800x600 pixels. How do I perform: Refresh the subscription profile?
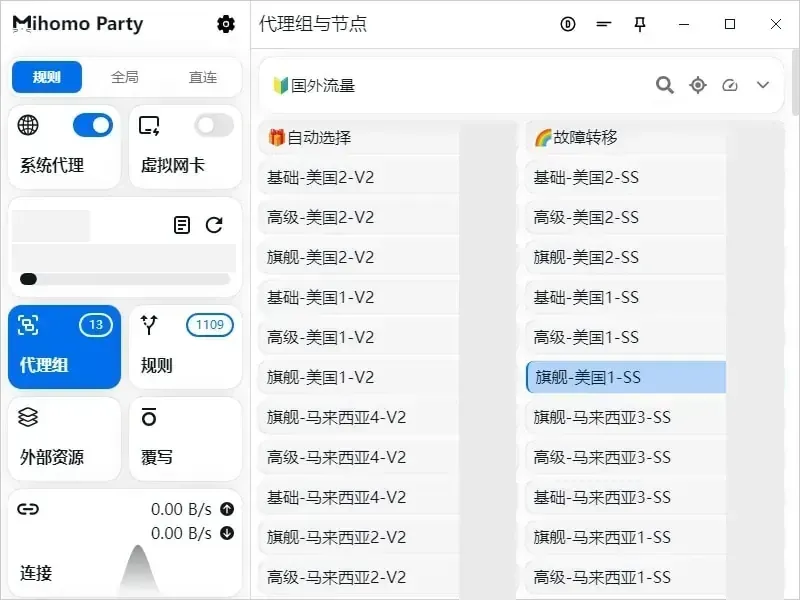click(214, 225)
